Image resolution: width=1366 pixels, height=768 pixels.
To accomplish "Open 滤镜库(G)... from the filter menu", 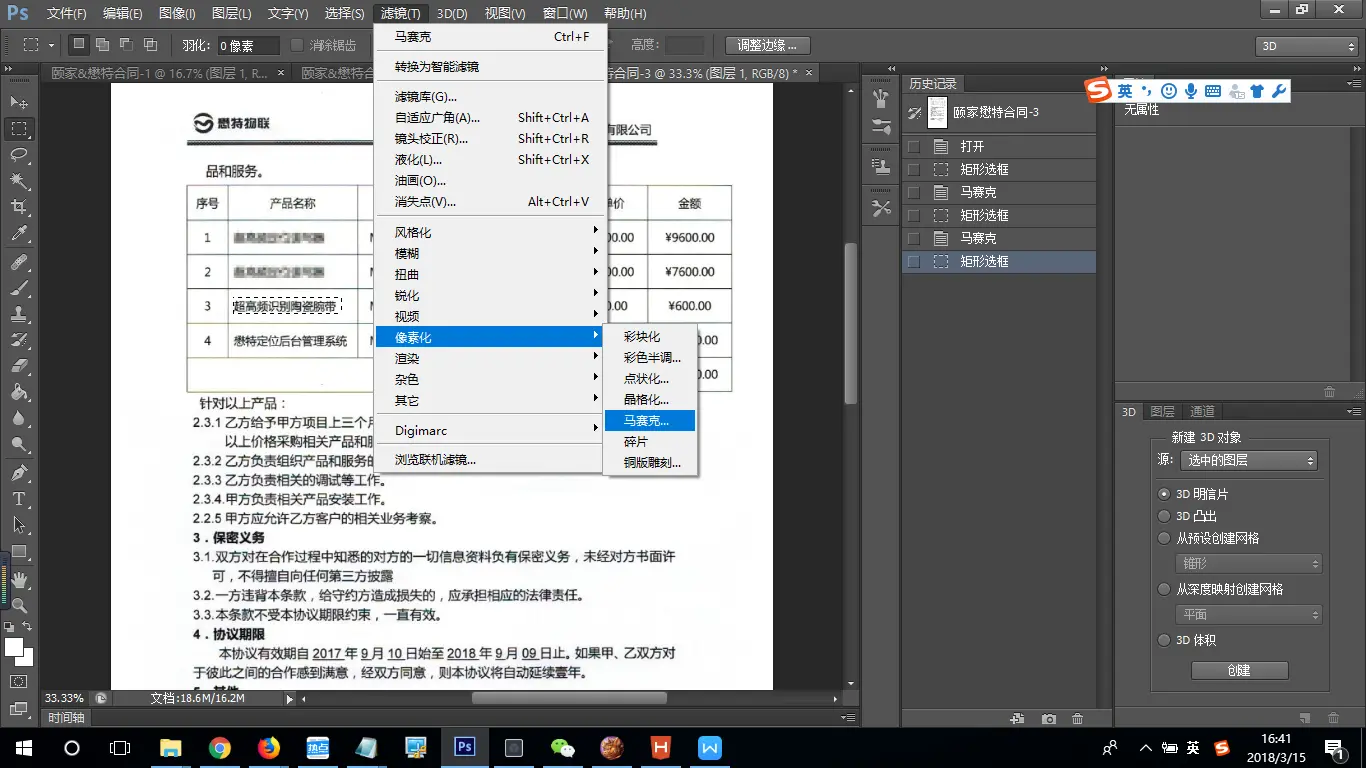I will (x=490, y=97).
